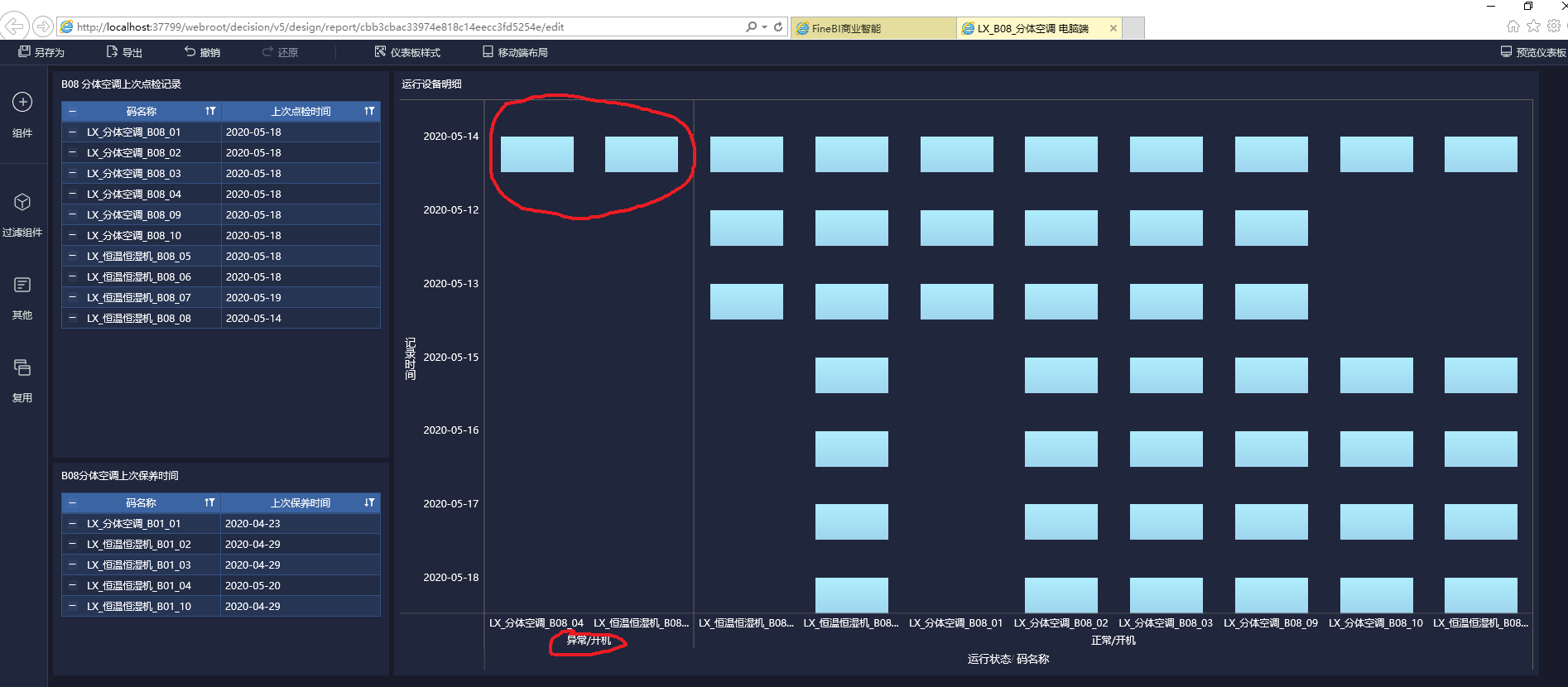This screenshot has width=1568, height=687.
Task: Click 导出 export in toolbar
Action: (124, 52)
